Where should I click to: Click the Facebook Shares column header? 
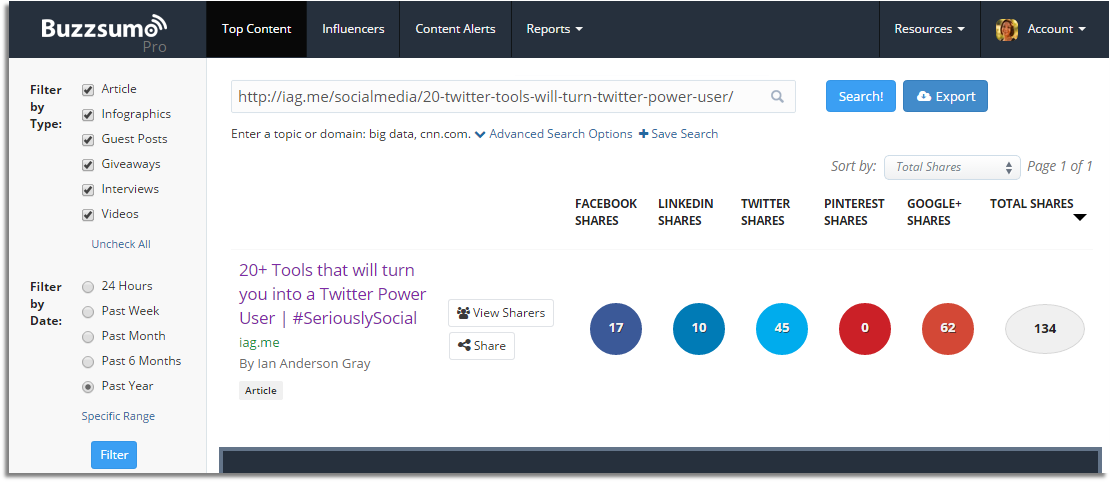coord(606,212)
